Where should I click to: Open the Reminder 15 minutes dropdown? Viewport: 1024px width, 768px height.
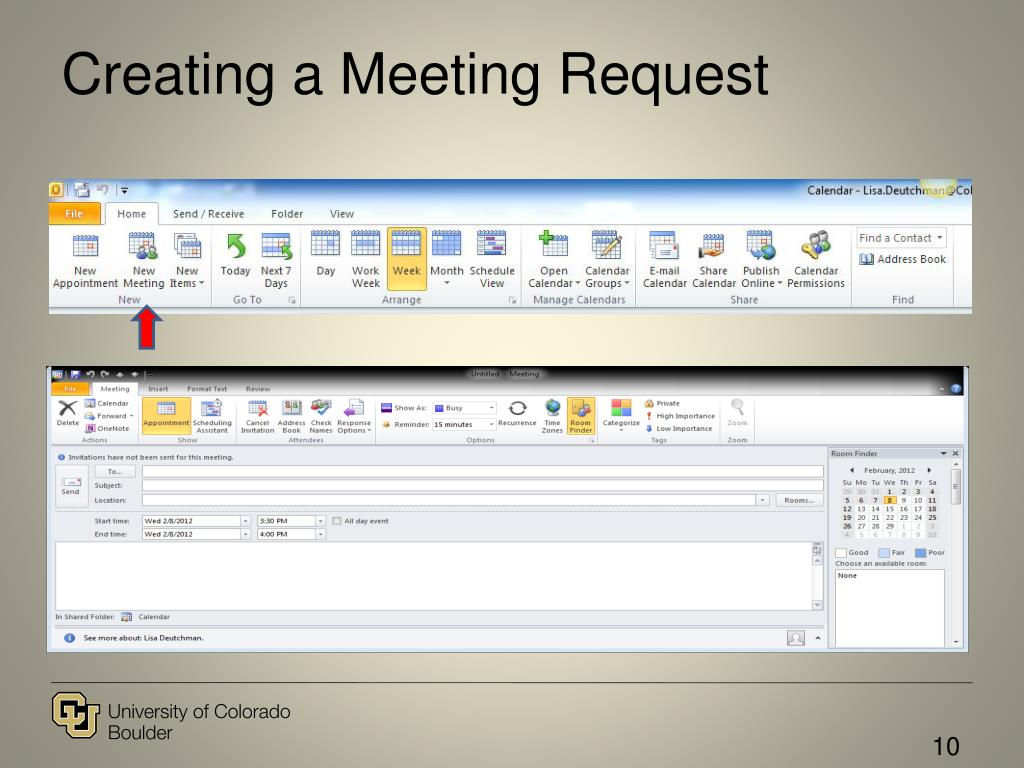[x=491, y=424]
